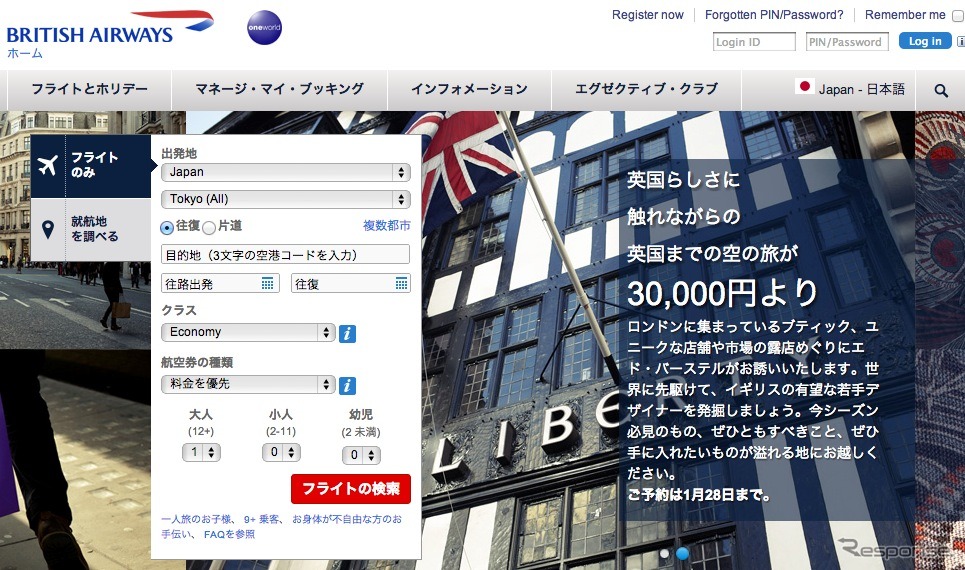This screenshot has height=570, width=965.
Task: Click the Japan flag icon
Action: tap(804, 87)
